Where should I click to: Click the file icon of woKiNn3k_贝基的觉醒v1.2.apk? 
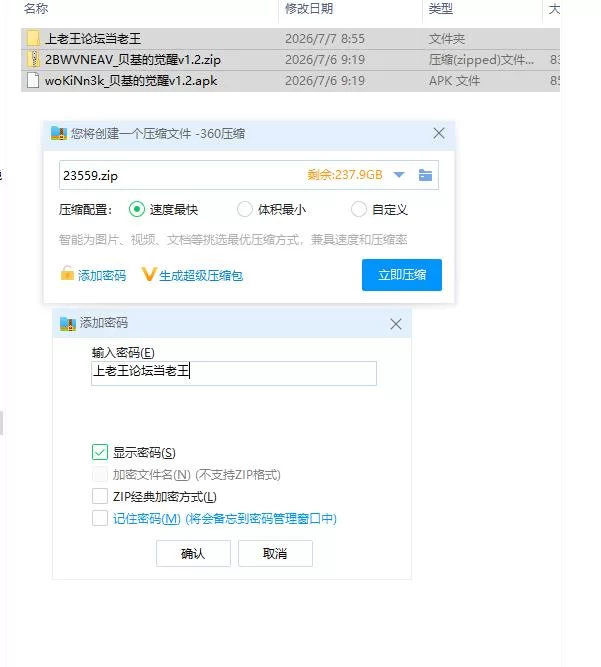(x=33, y=80)
